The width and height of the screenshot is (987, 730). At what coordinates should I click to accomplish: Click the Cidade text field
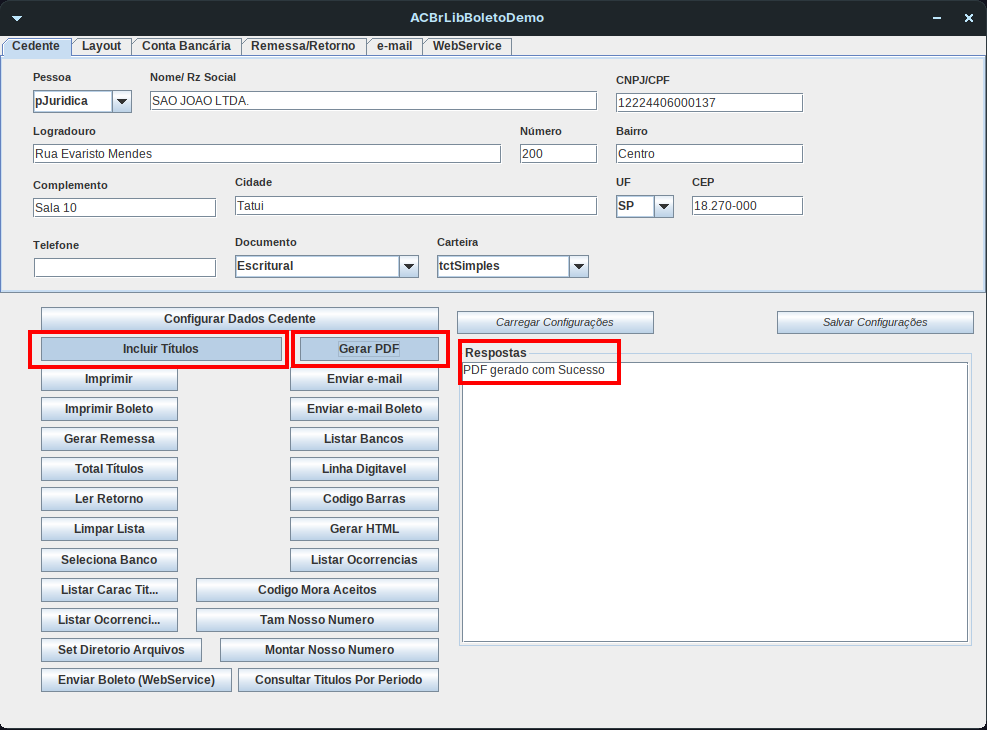coord(416,206)
